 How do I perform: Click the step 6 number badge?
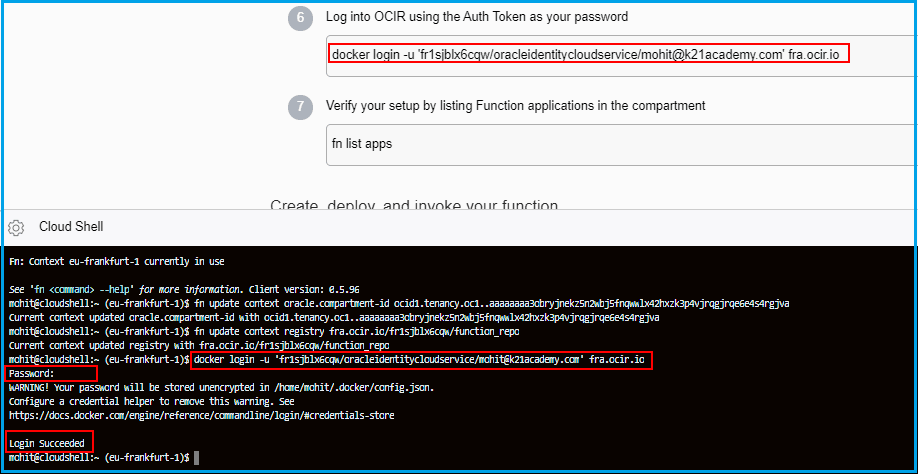click(x=302, y=18)
